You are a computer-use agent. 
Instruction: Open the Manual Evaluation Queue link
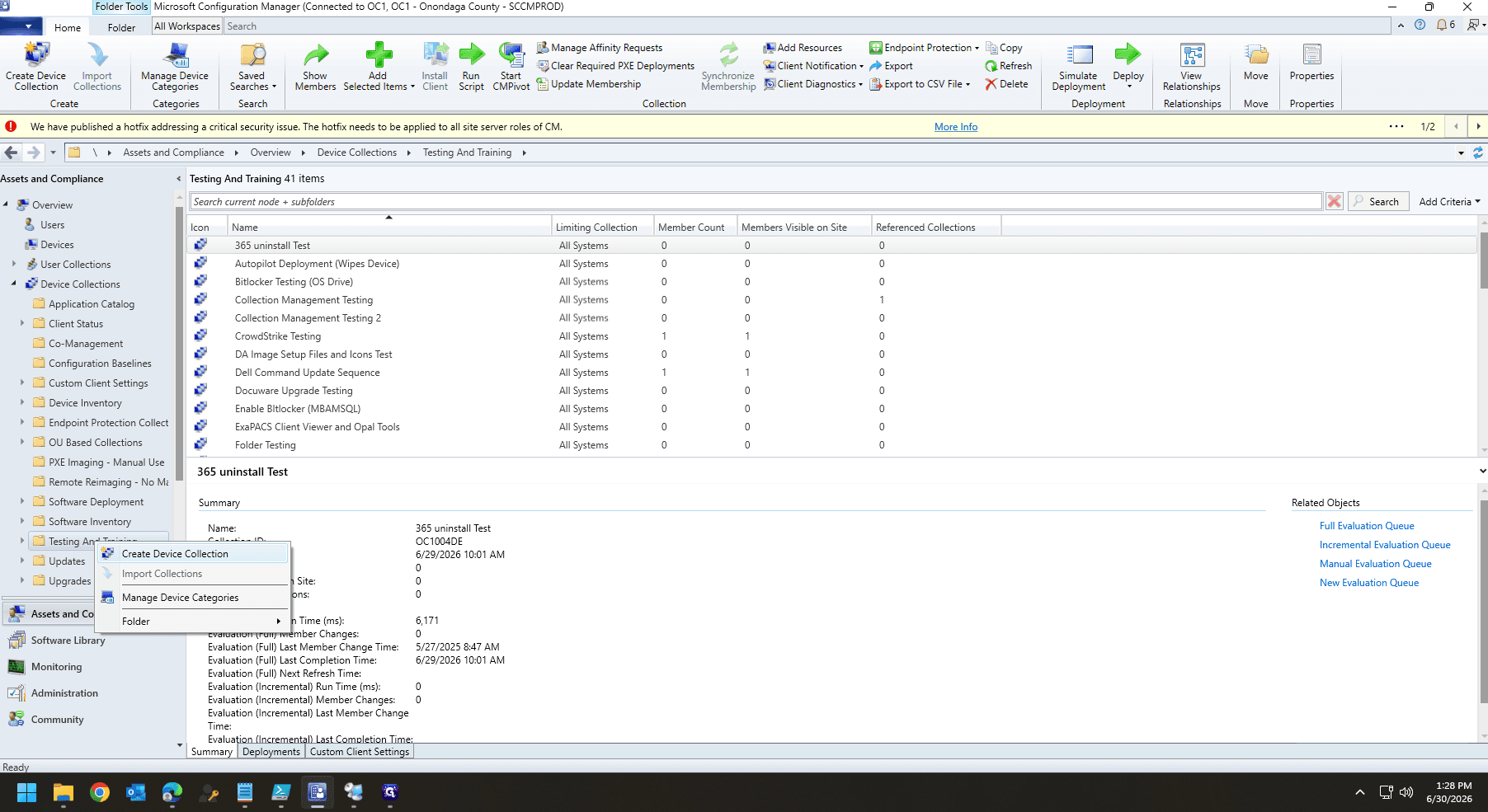point(1376,564)
